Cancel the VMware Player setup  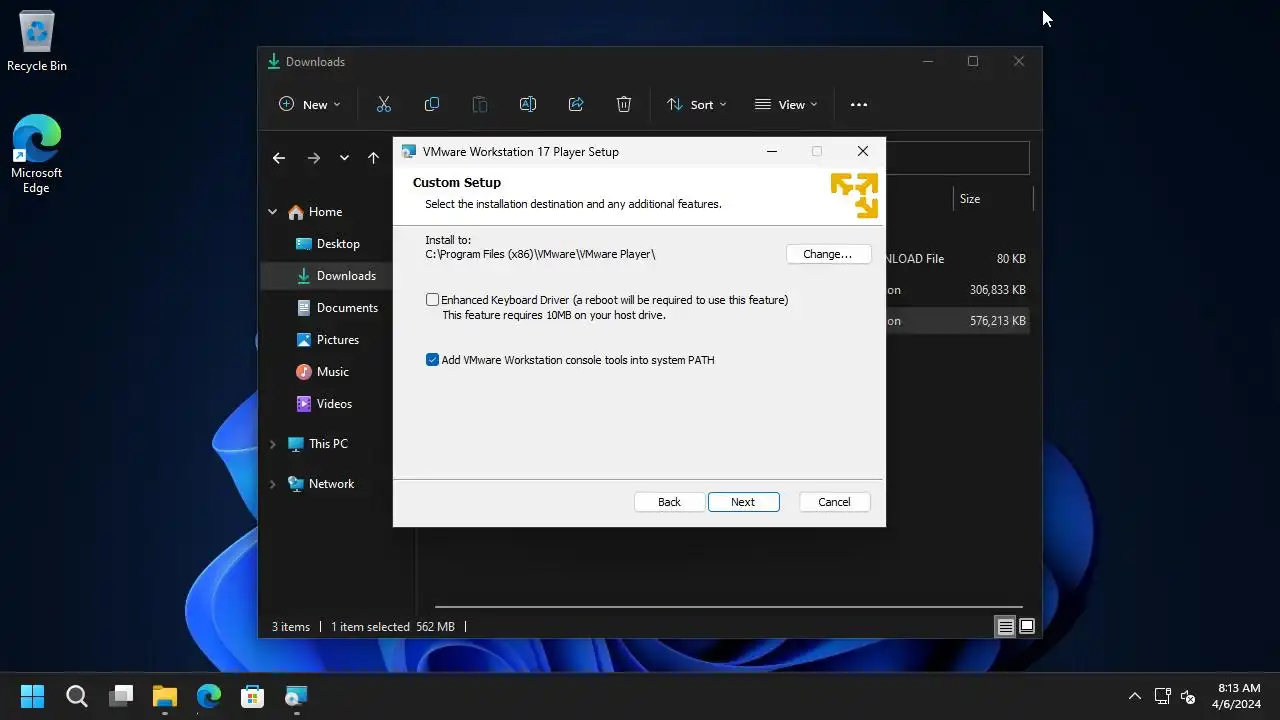pos(834,502)
